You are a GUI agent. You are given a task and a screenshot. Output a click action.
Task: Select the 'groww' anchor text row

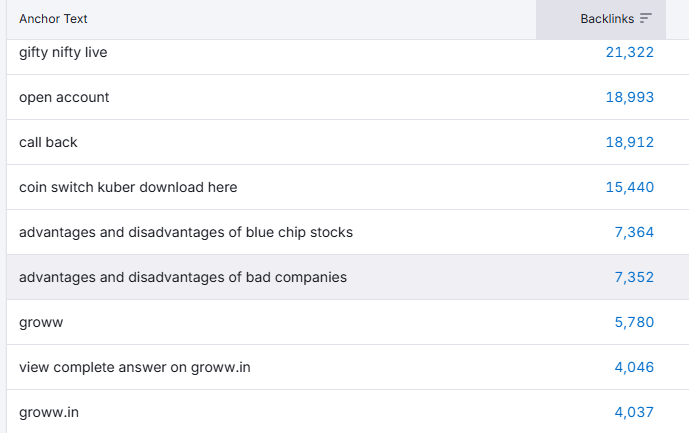point(348,322)
